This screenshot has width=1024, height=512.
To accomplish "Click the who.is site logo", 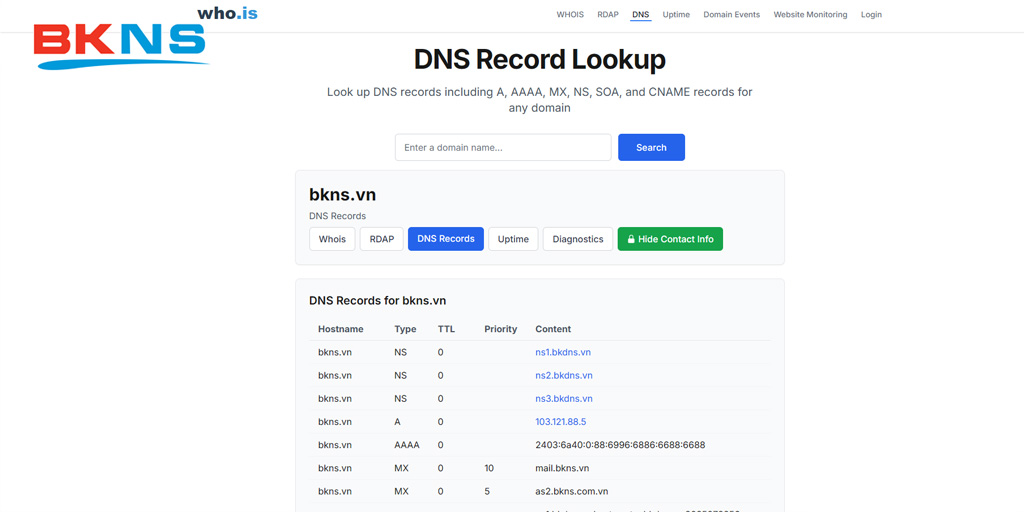I will coord(228,13).
